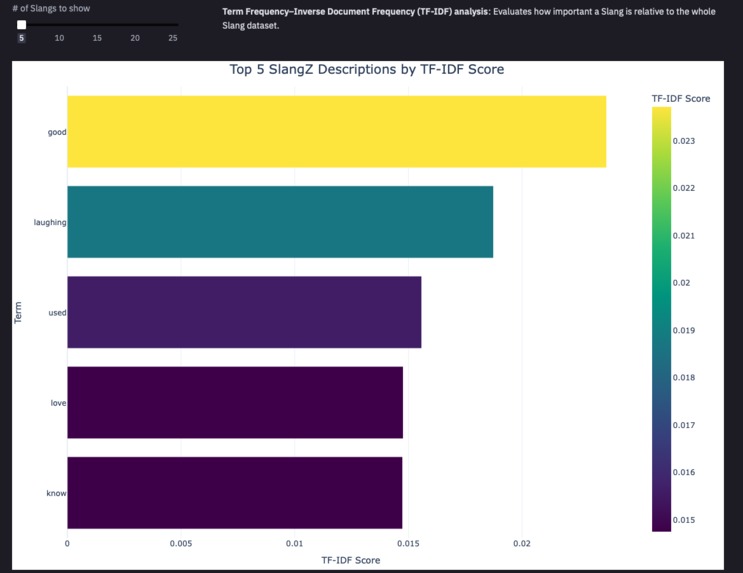This screenshot has height=573, width=743.
Task: Click the yellow 'good' bar
Action: (x=336, y=132)
